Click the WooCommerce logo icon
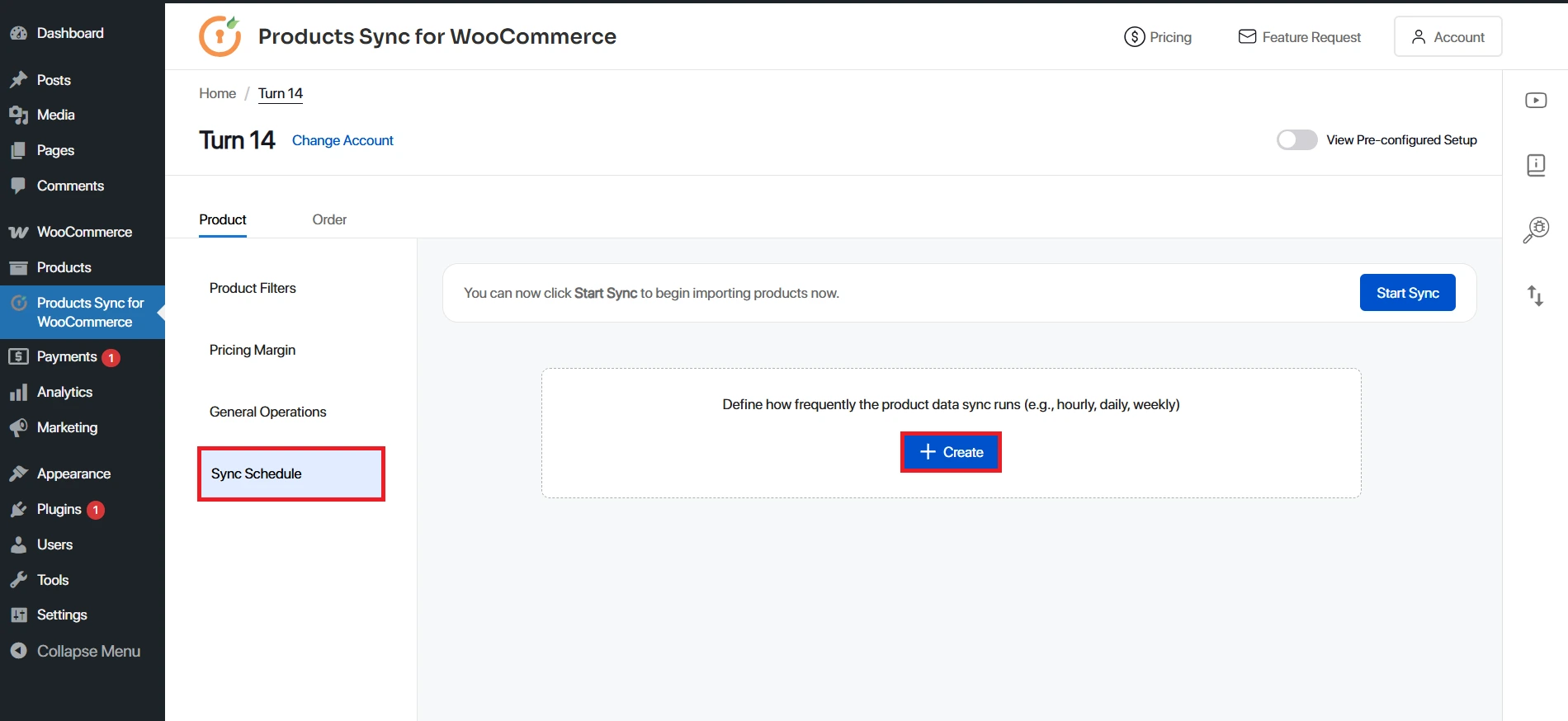Image resolution: width=1568 pixels, height=721 pixels. click(x=18, y=233)
